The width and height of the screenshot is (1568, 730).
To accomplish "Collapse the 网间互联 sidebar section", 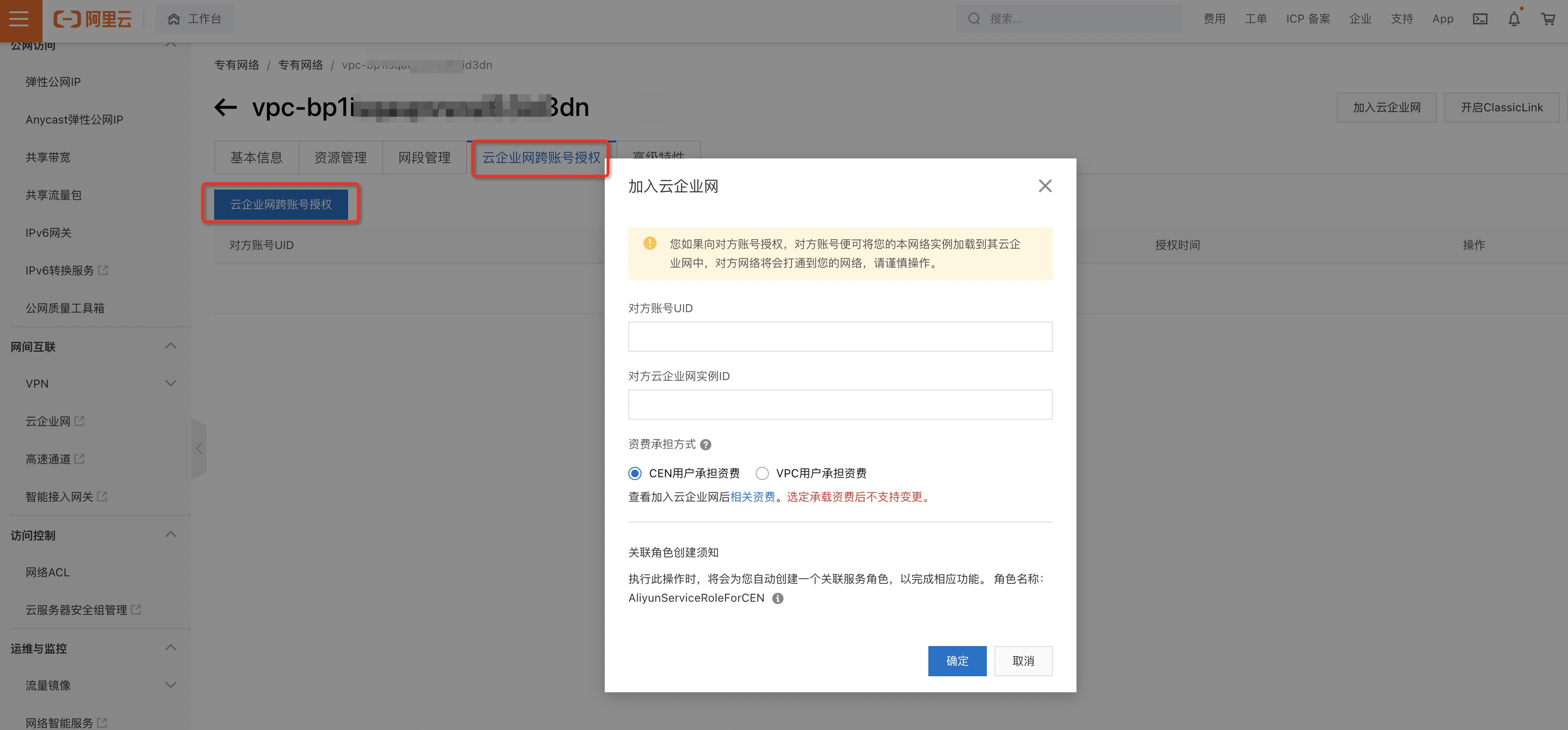I will coord(171,346).
